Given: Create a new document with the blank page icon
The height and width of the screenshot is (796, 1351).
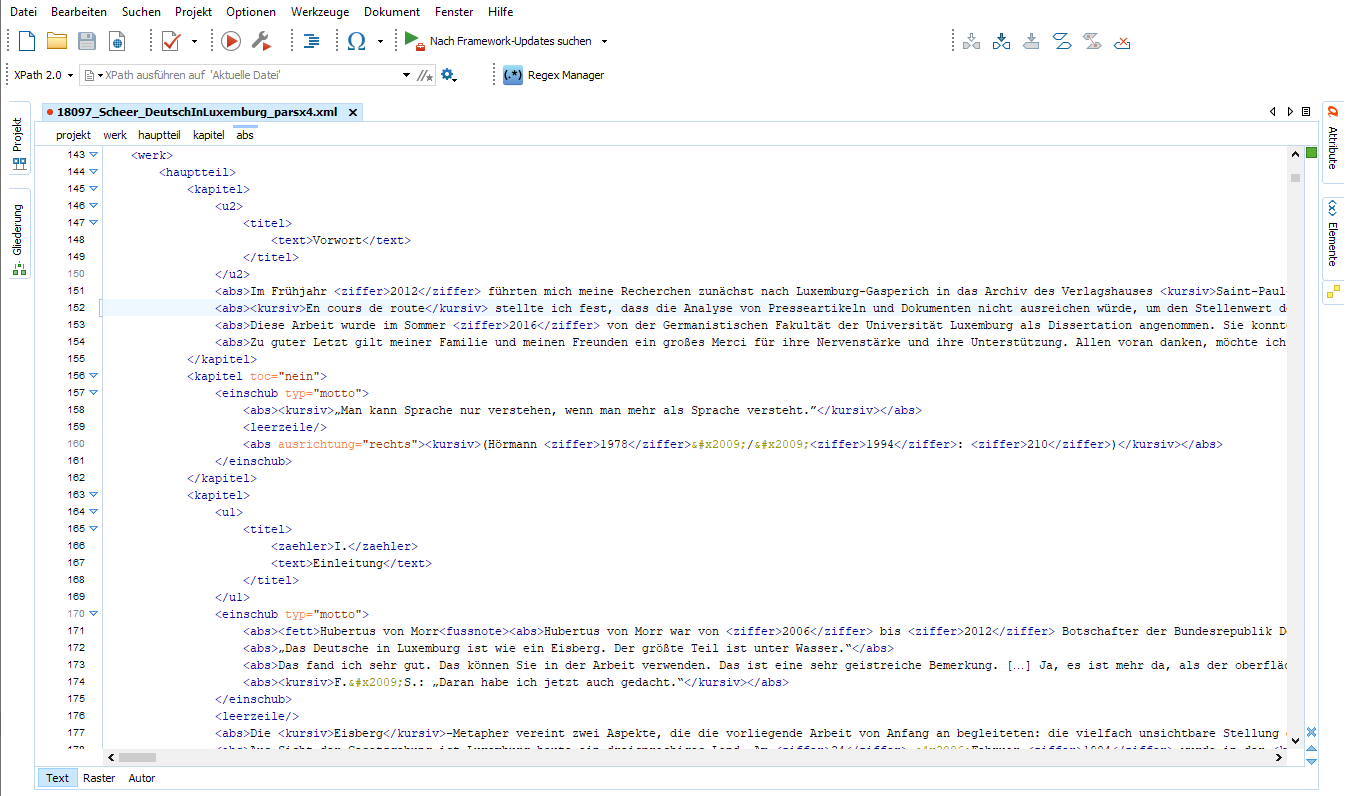Looking at the screenshot, I should [27, 41].
